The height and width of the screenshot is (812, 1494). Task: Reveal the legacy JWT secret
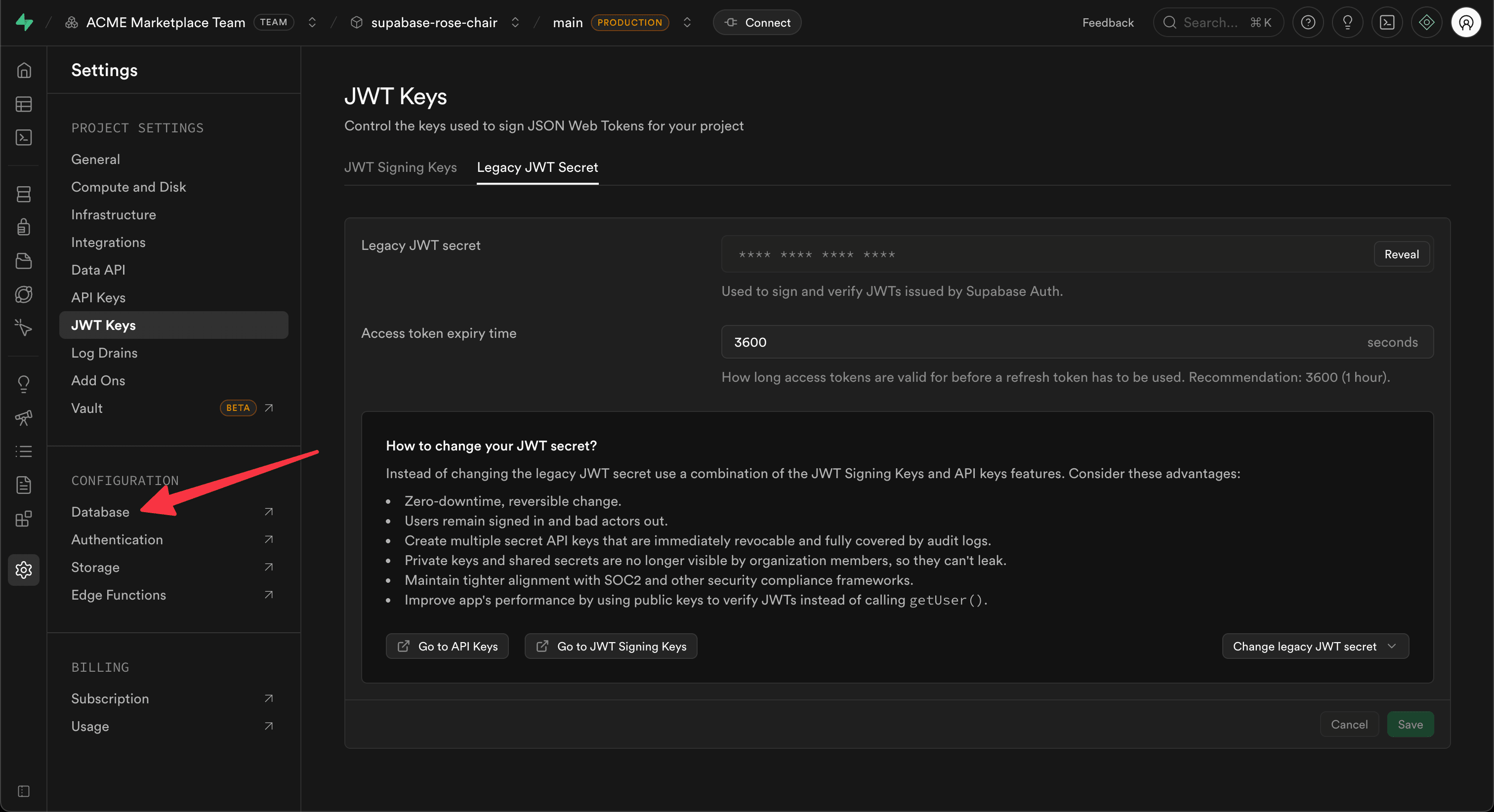tap(1401, 254)
